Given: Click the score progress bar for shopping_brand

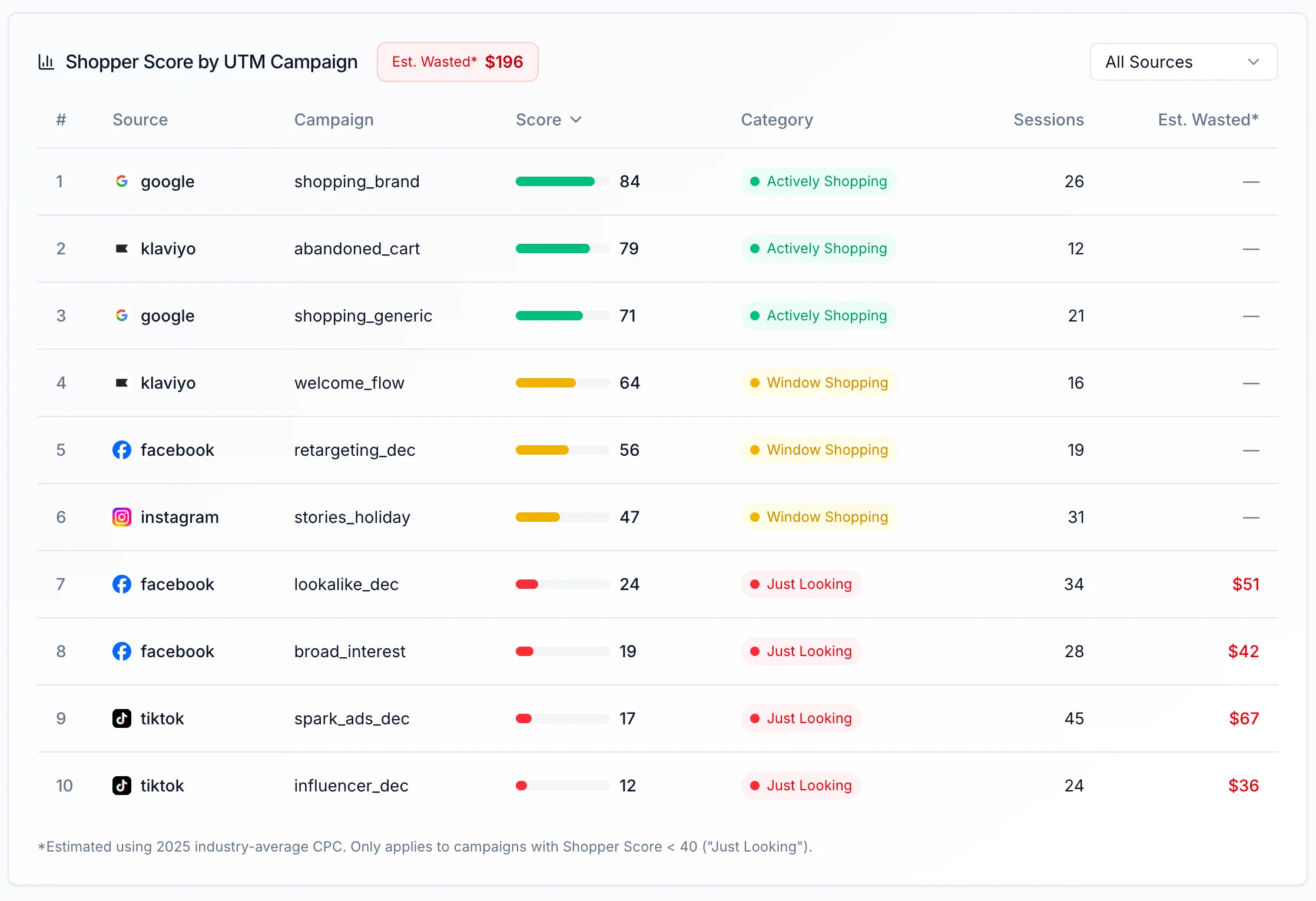Looking at the screenshot, I should pos(561,181).
